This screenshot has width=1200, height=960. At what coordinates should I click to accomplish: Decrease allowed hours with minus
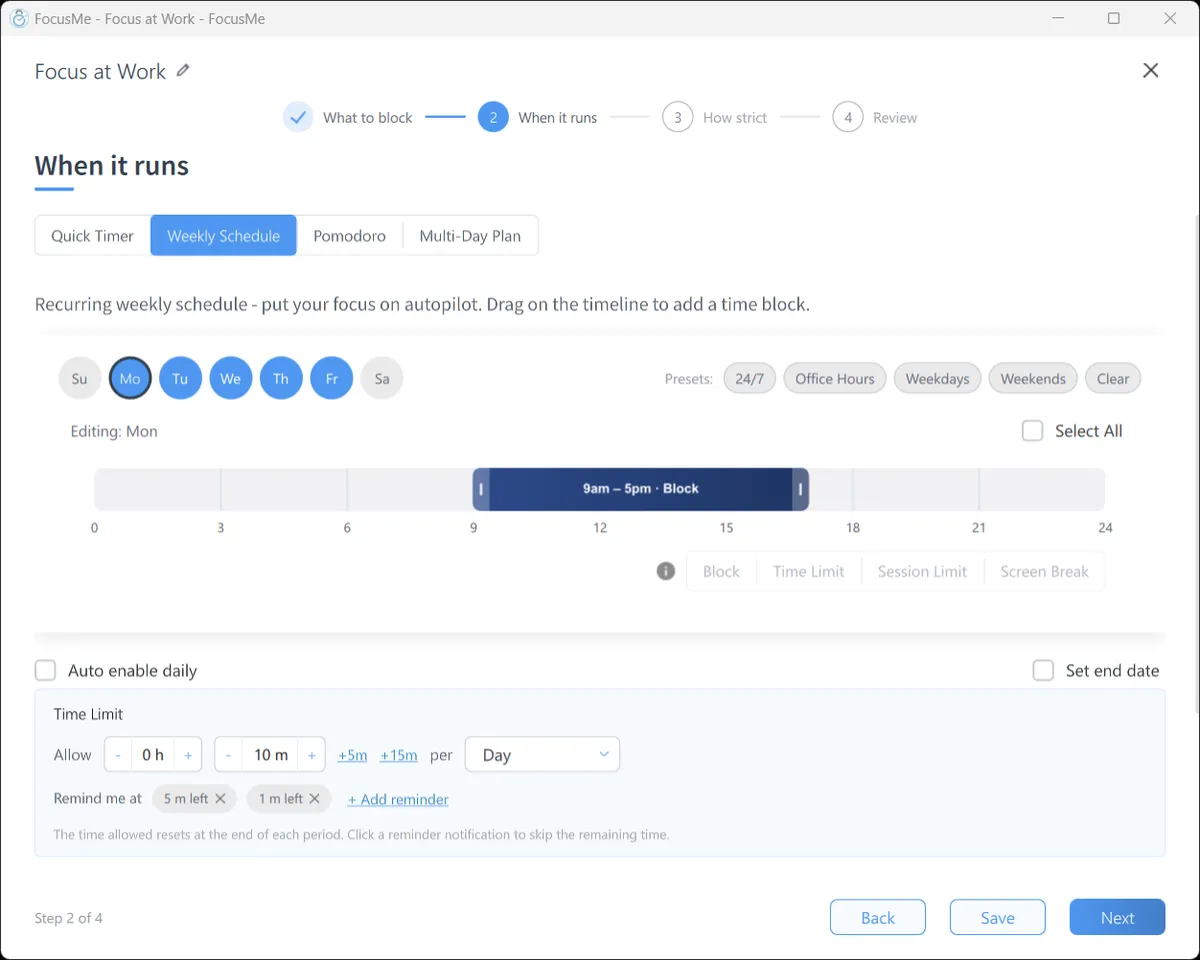tap(118, 755)
